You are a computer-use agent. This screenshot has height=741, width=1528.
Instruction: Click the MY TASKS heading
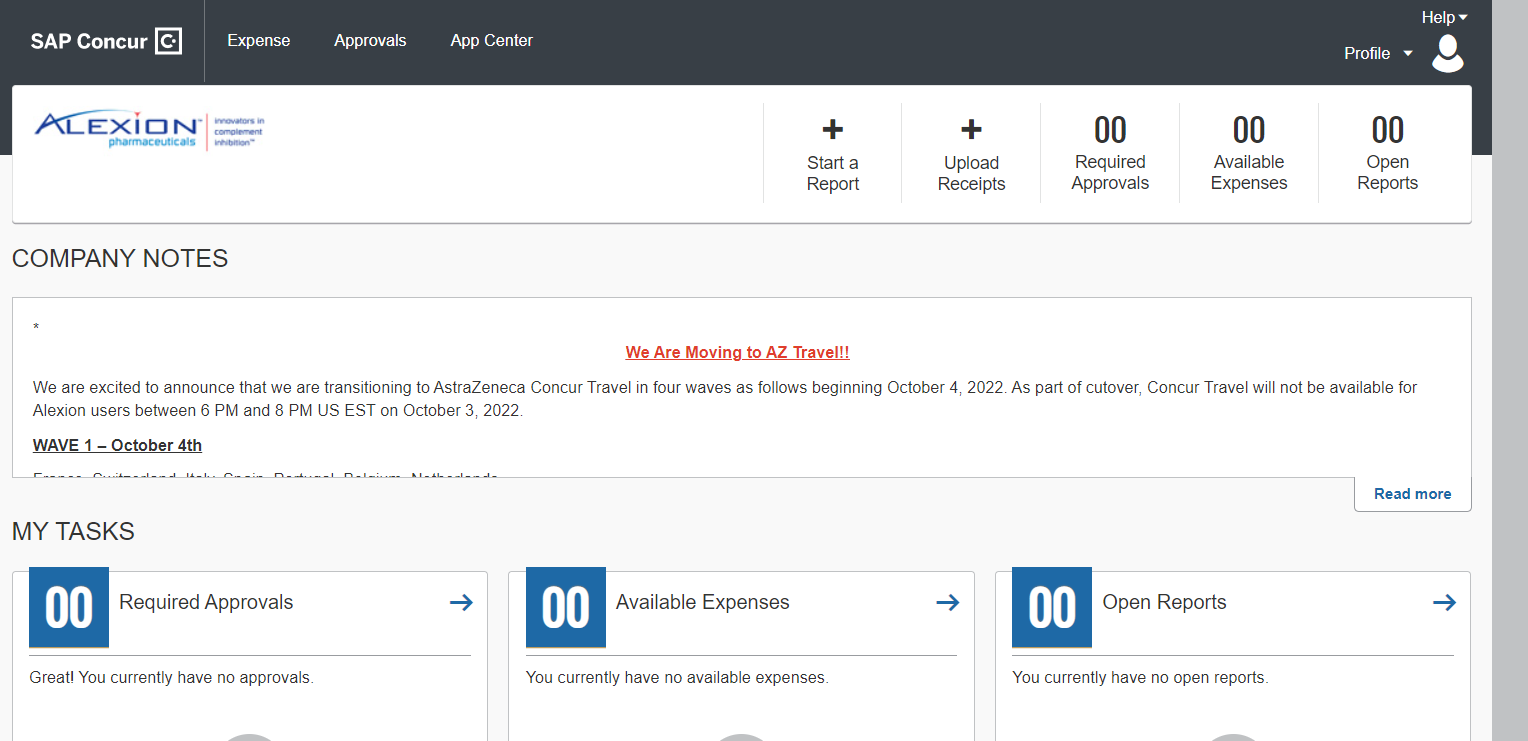click(73, 532)
